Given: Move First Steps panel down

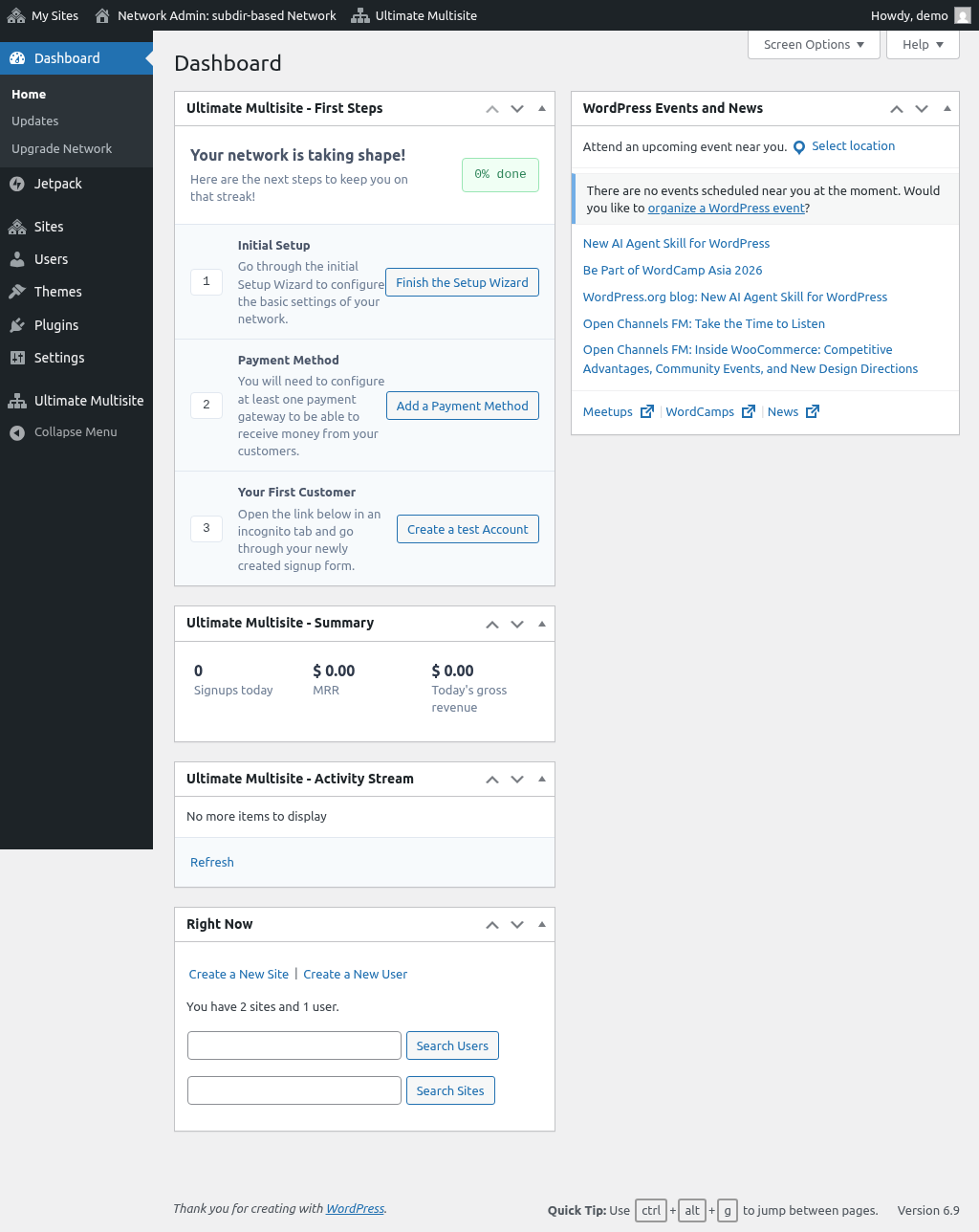Looking at the screenshot, I should [x=517, y=109].
